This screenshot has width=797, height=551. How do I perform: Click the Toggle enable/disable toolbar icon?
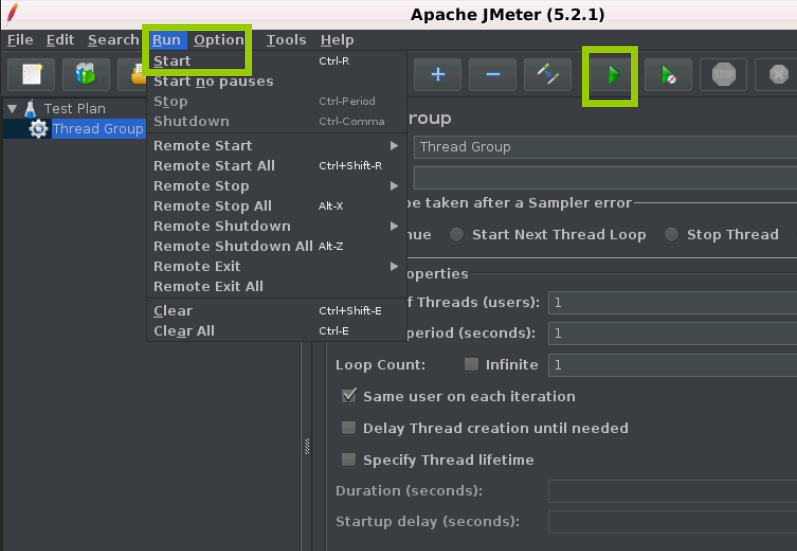tap(547, 74)
